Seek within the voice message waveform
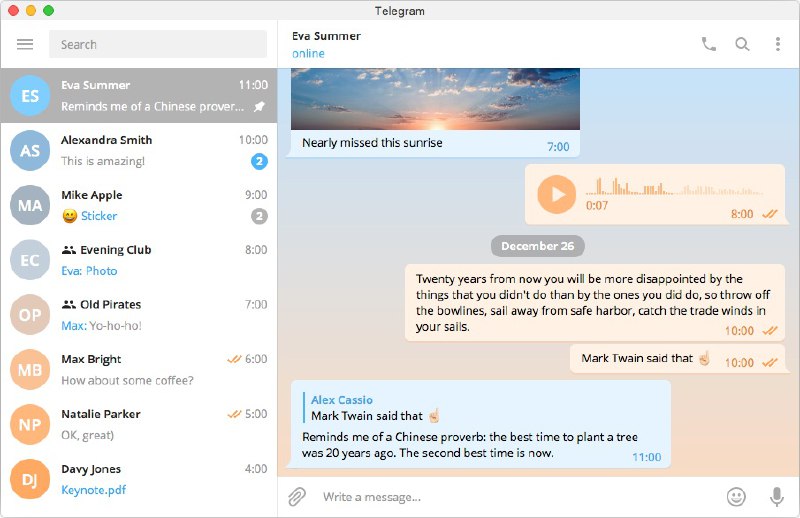This screenshot has height=518, width=800. (x=673, y=187)
